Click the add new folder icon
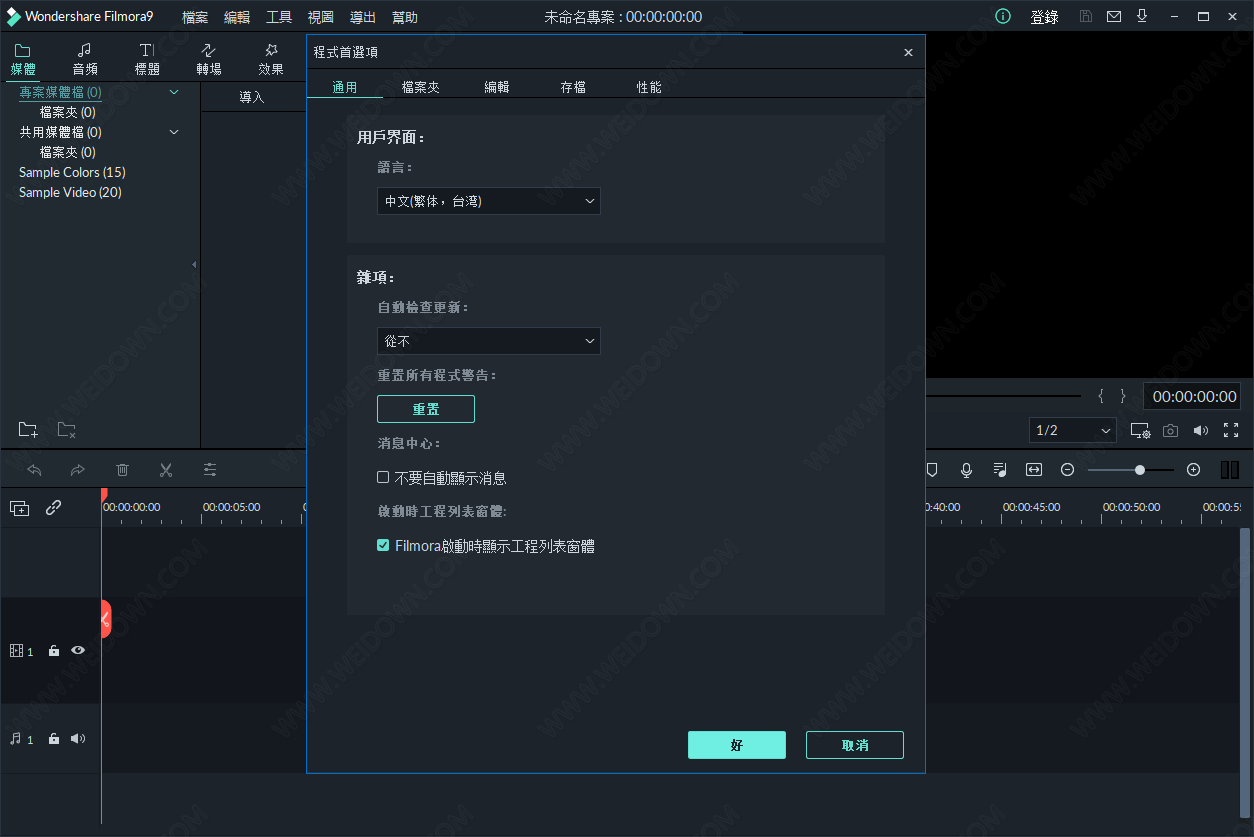Viewport: 1254px width, 837px height. click(28, 430)
